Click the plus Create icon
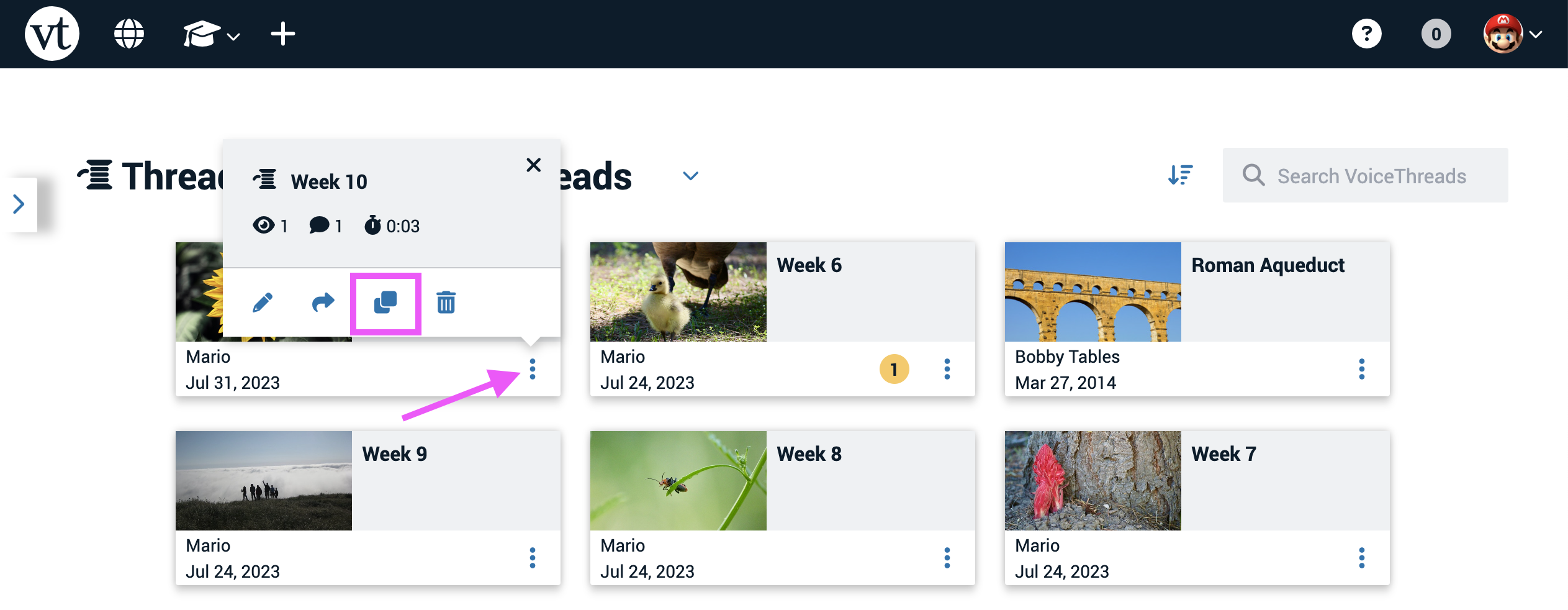1568x610 pixels. tap(283, 34)
